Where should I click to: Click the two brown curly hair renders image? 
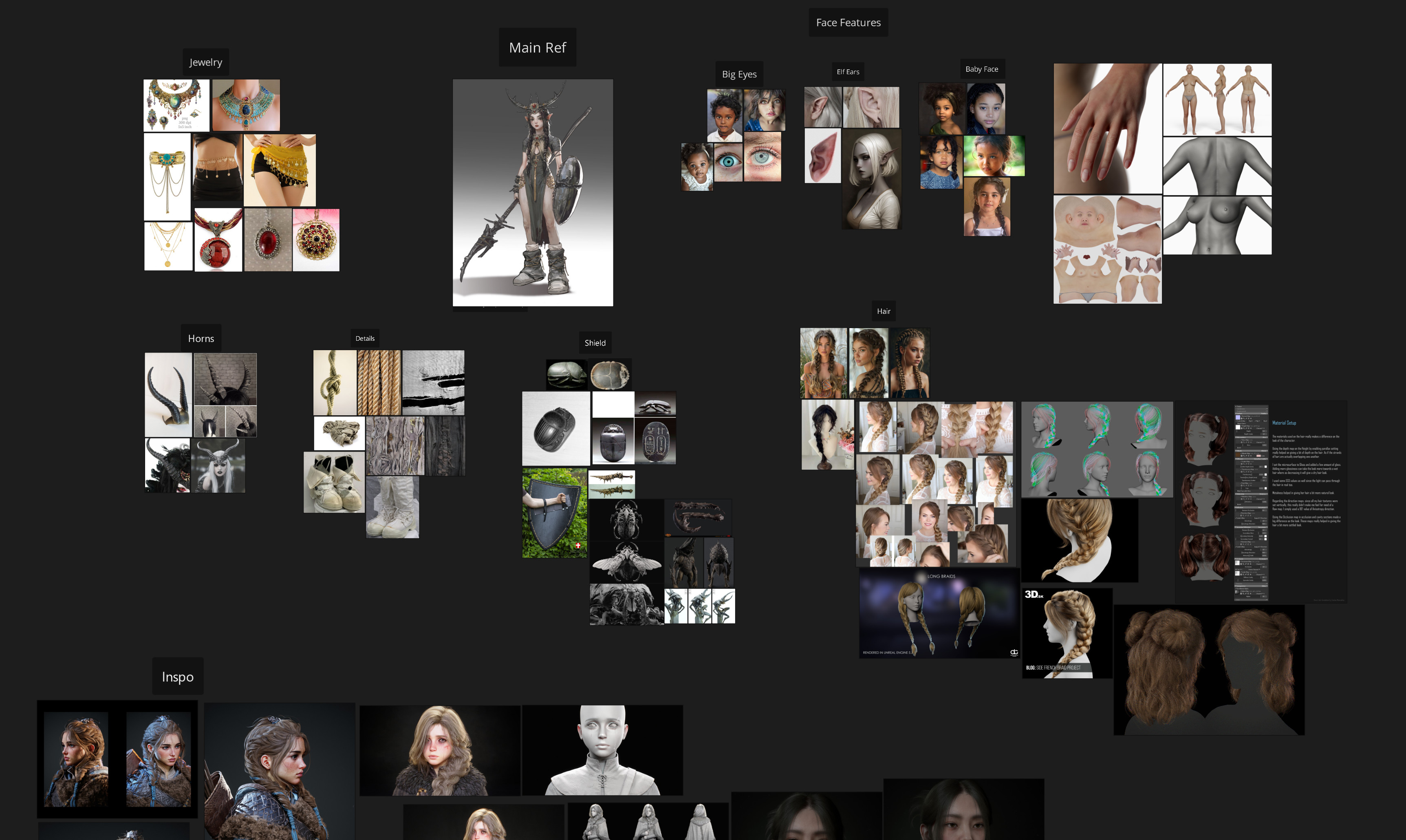[x=1209, y=670]
